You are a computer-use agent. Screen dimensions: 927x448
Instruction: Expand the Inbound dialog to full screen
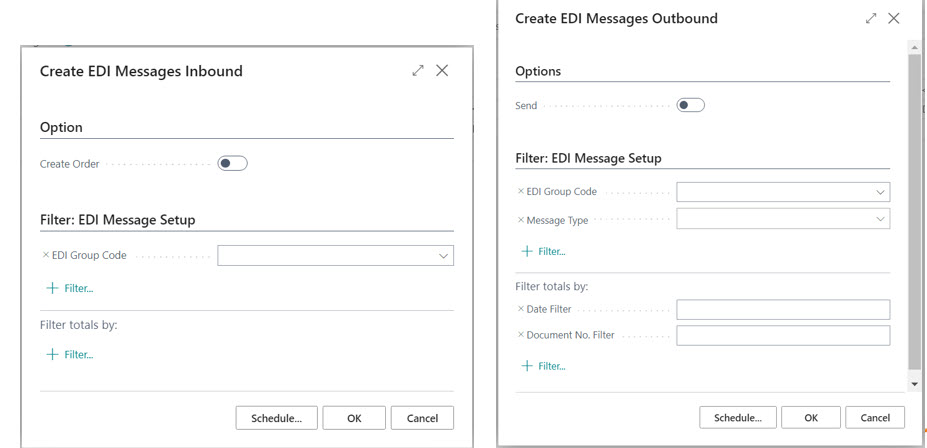coord(418,72)
